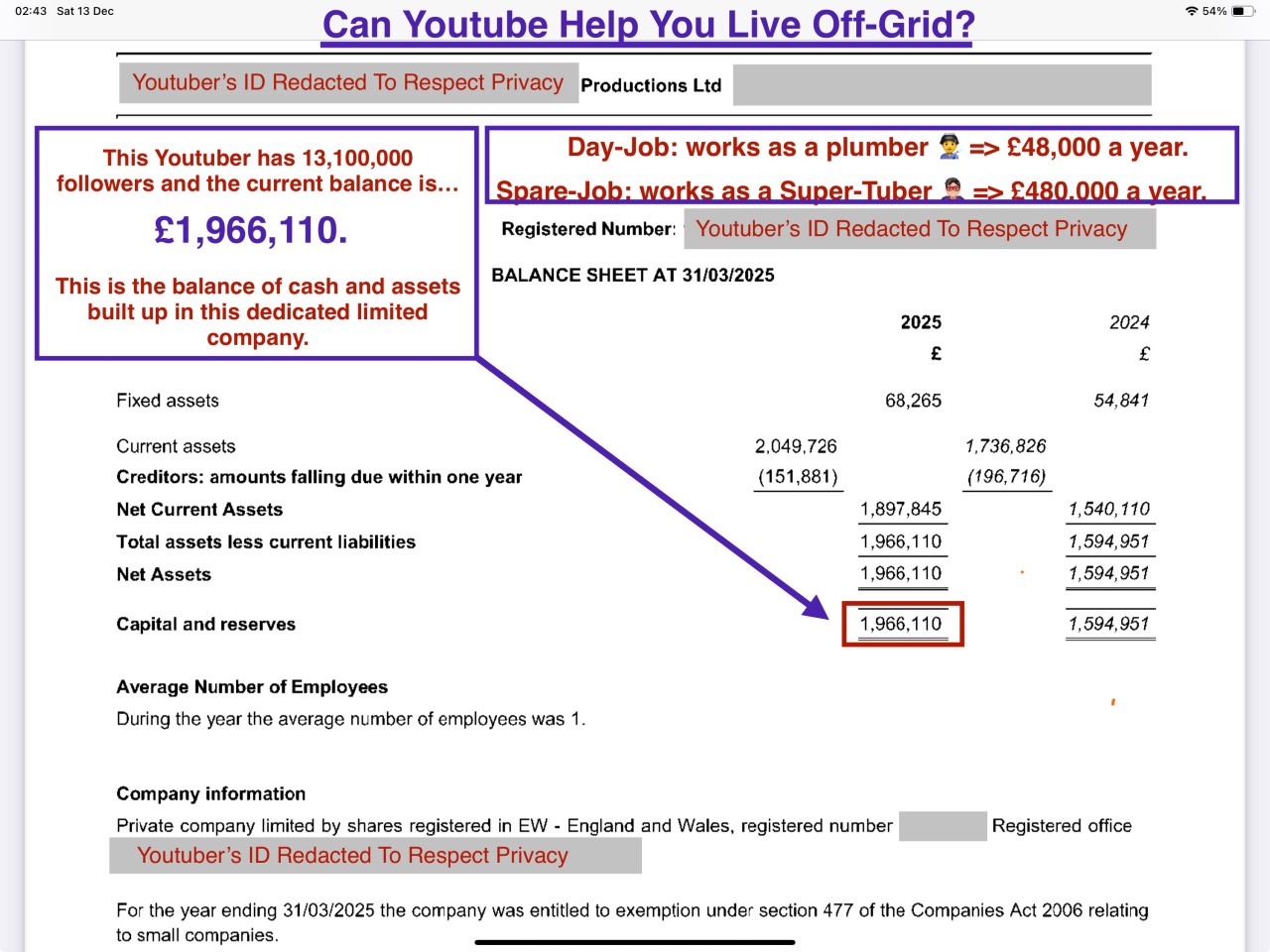Tap the home indicator bar at bottom

[635, 942]
